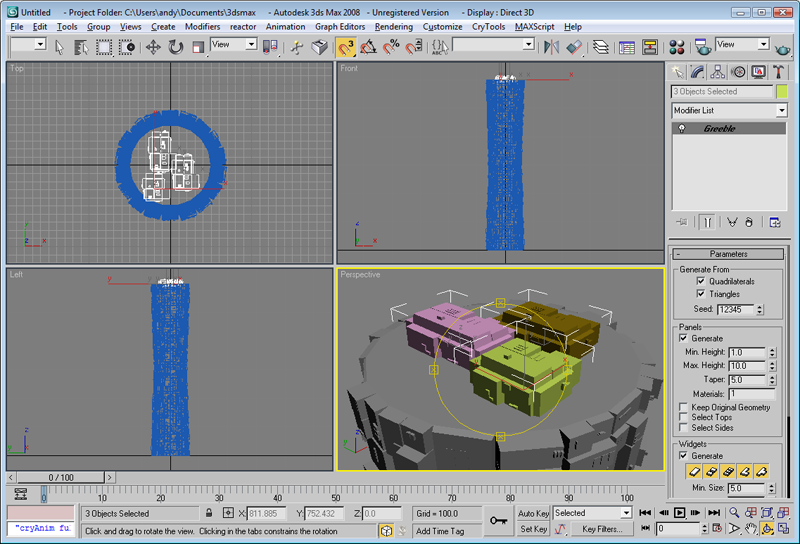This screenshot has width=800, height=544.
Task: Open the CryTools menu
Action: tap(488, 27)
